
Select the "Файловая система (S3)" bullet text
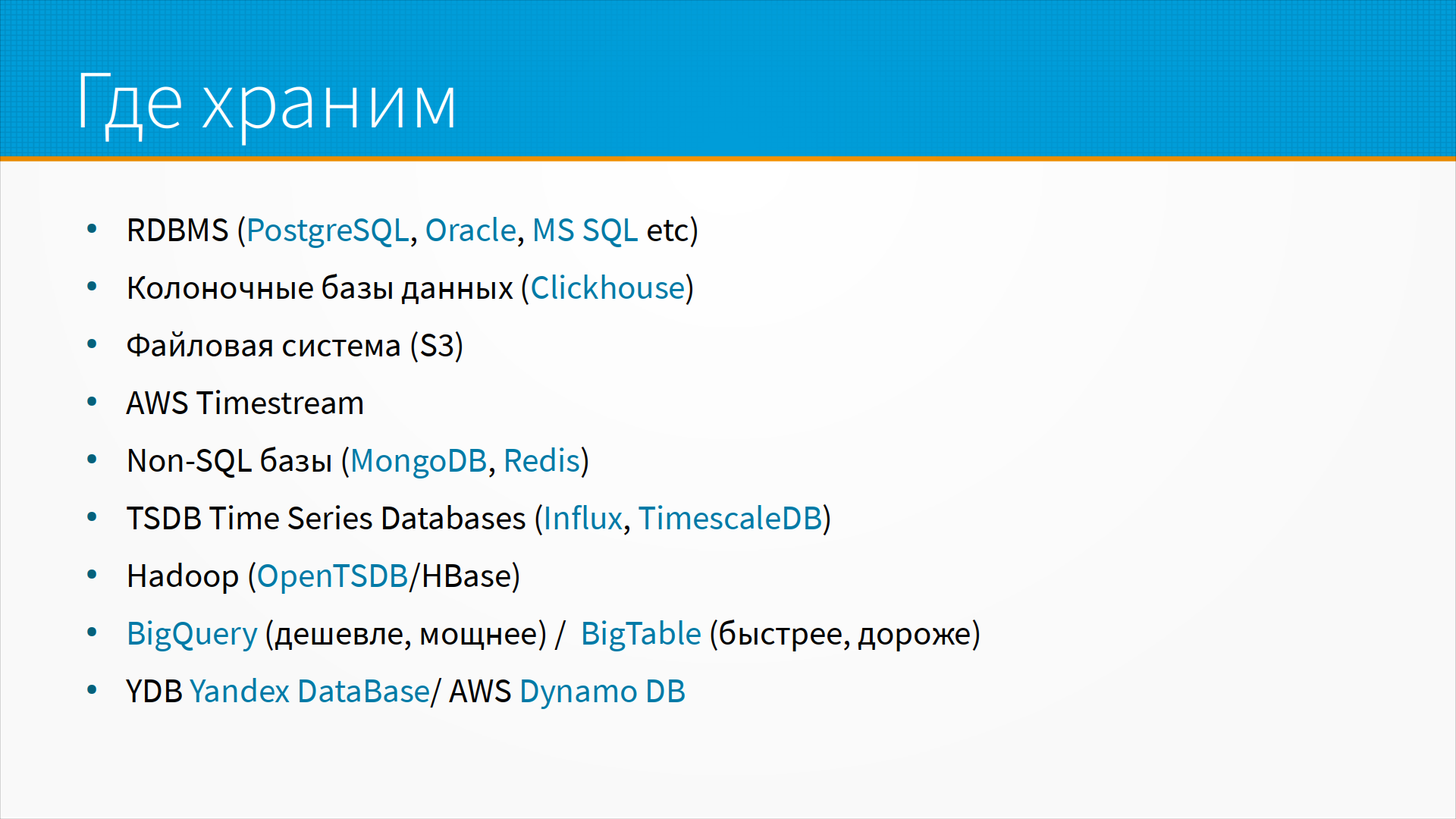click(294, 346)
